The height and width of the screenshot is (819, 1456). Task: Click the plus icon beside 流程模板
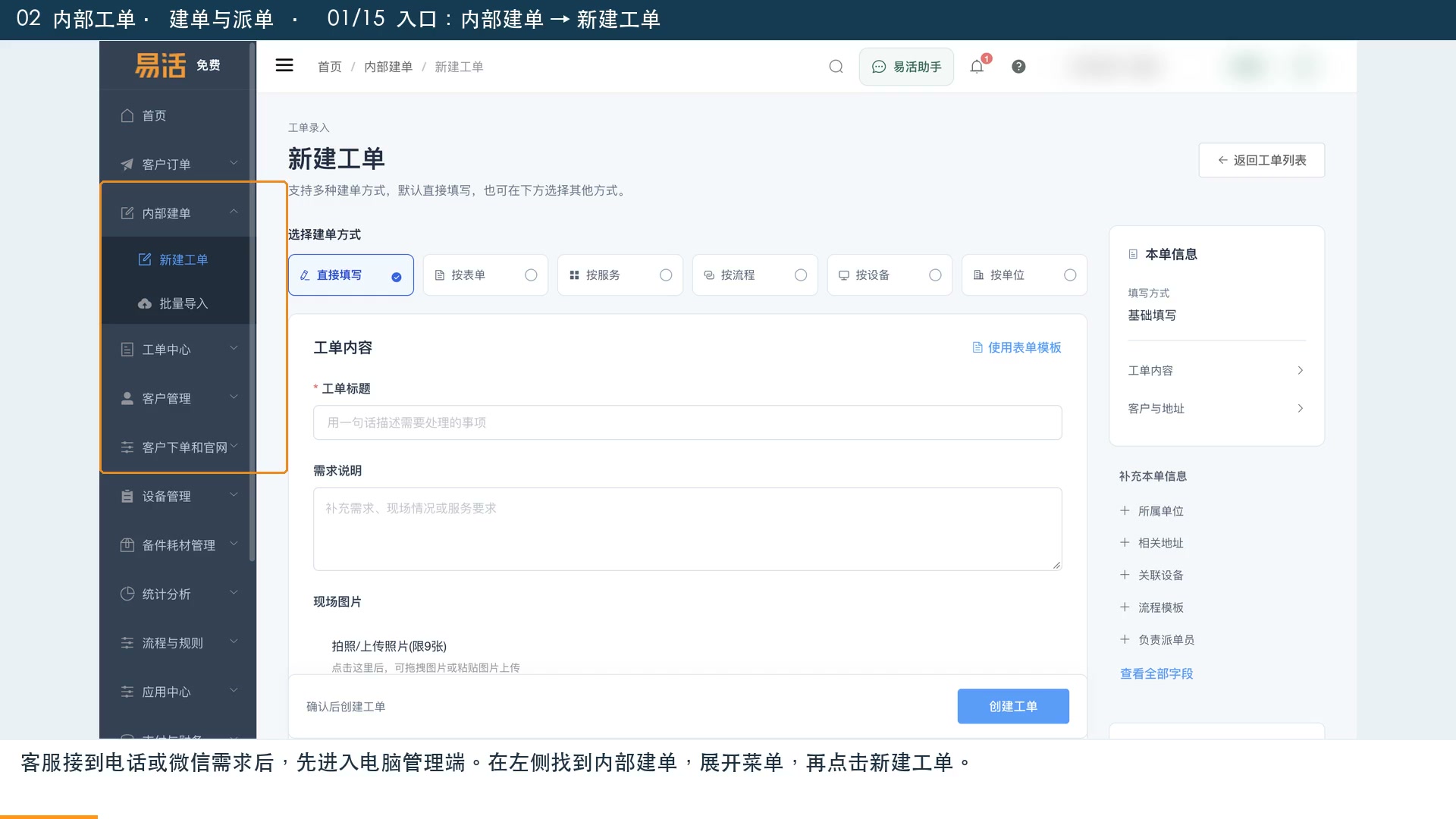[1125, 607]
